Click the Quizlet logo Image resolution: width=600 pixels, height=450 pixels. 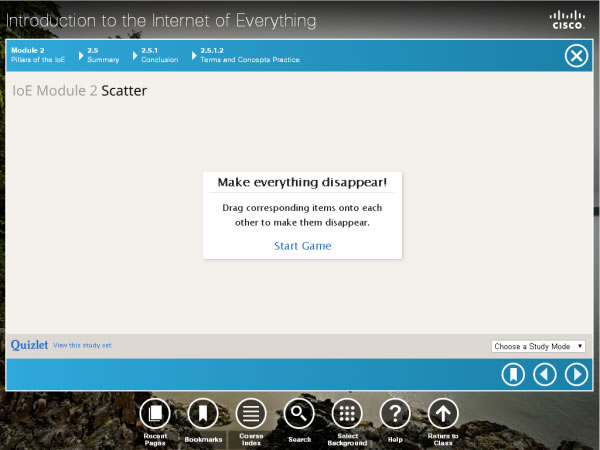29,345
